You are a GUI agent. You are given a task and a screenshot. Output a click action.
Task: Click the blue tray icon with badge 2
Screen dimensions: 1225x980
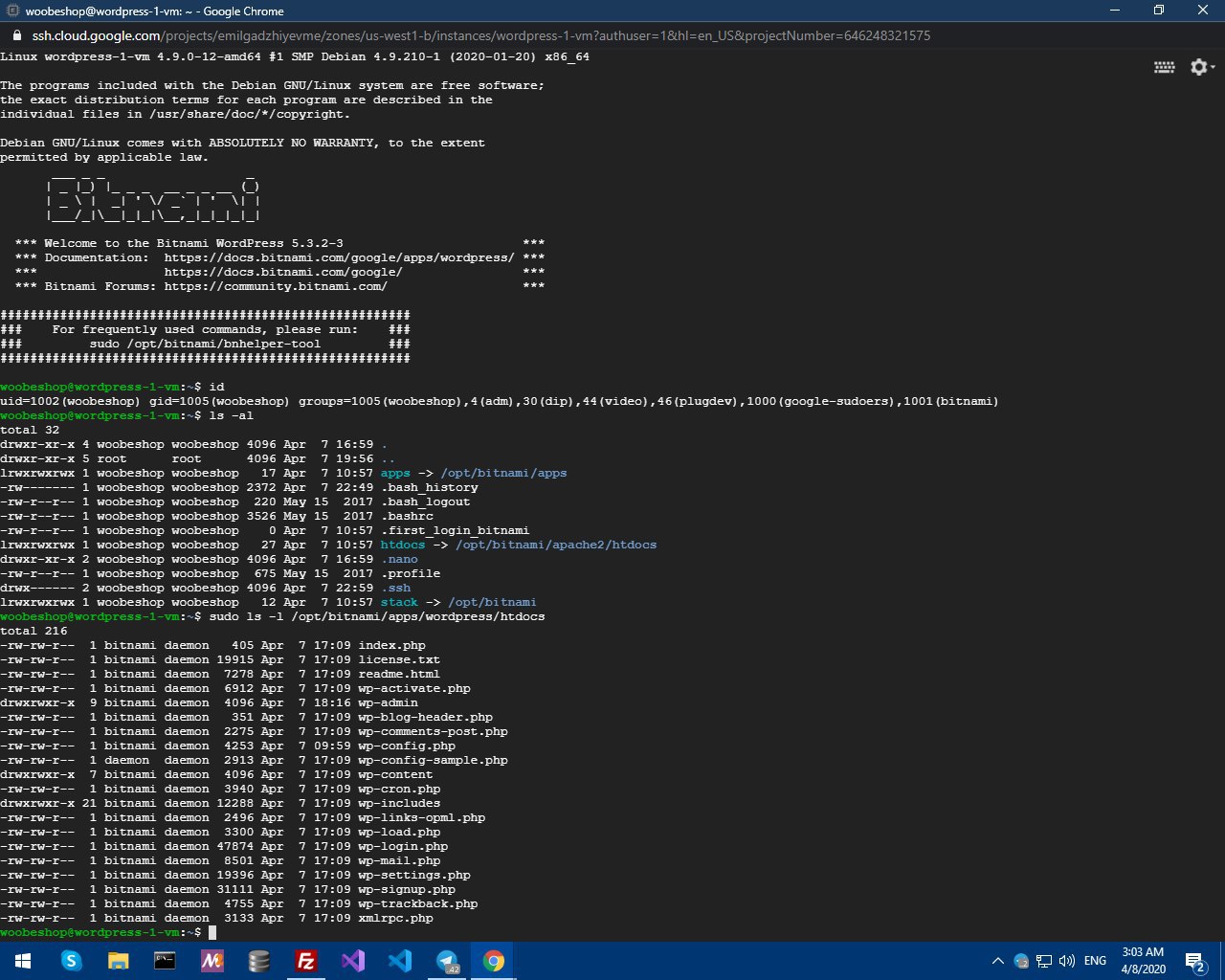[x=1021, y=961]
